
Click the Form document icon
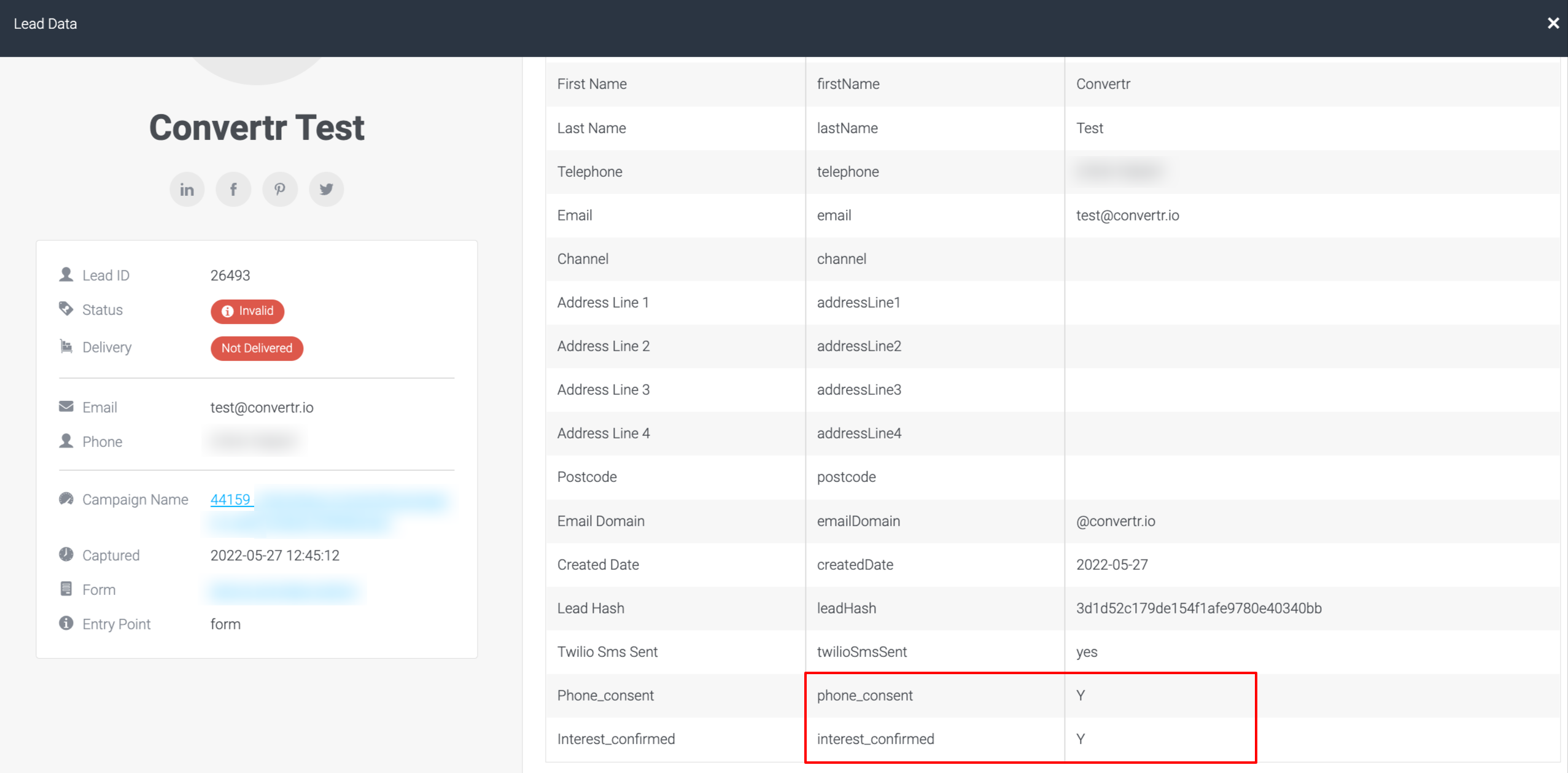tap(66, 589)
